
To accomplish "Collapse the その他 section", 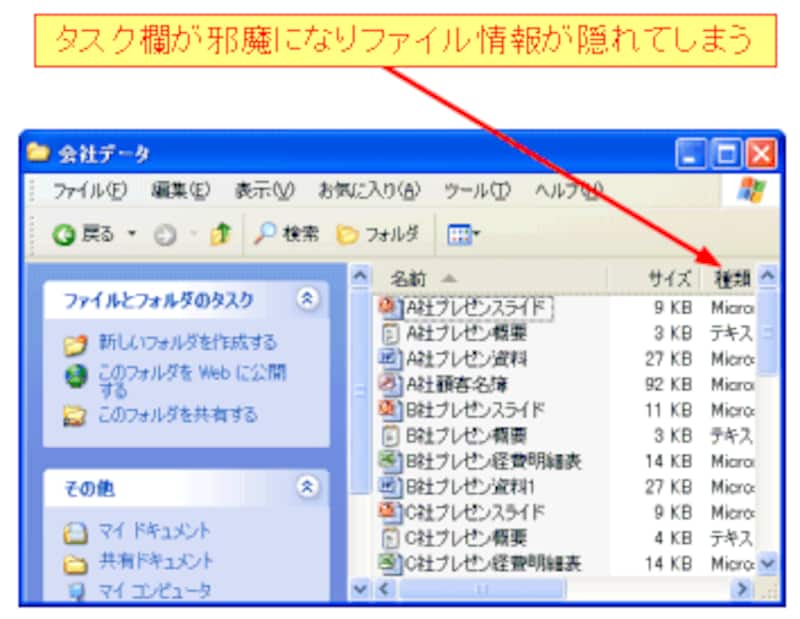I will 307,487.
